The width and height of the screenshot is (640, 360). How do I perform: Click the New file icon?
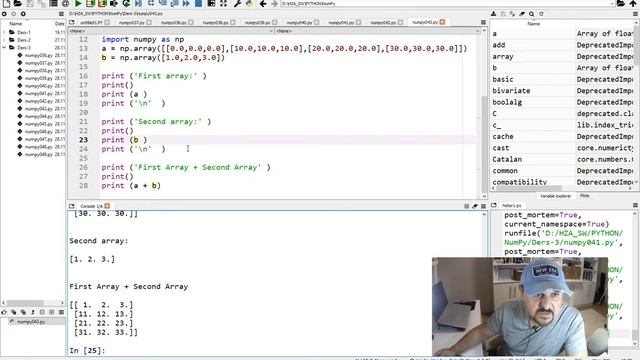(6, 3)
